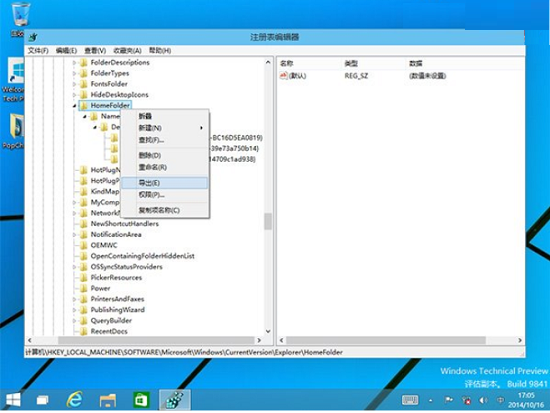Open the 帮助(H) menu
Image resolution: width=550 pixels, height=413 pixels.
point(160,51)
